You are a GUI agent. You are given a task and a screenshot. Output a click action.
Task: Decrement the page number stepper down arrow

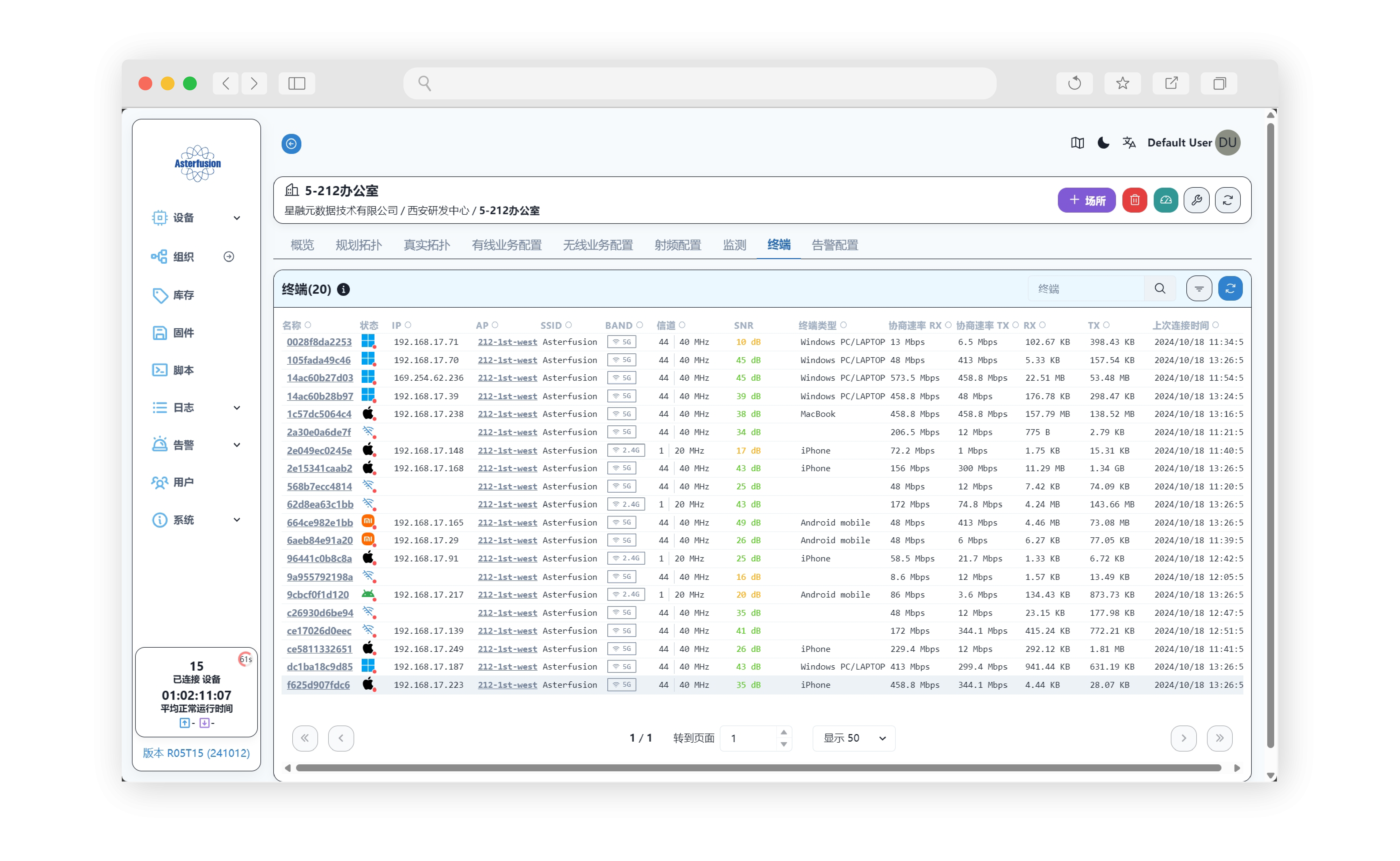(784, 745)
